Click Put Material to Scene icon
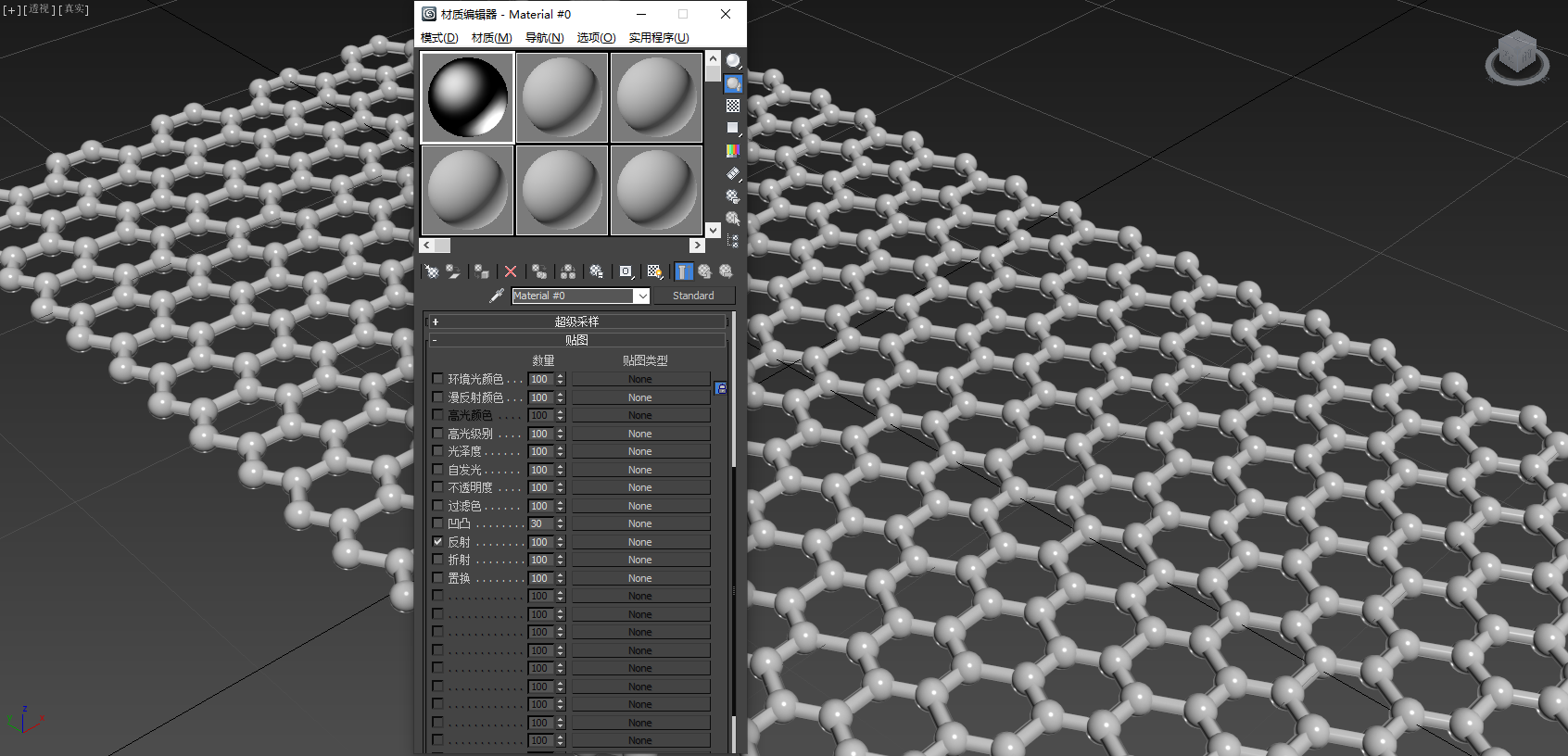 (x=453, y=271)
